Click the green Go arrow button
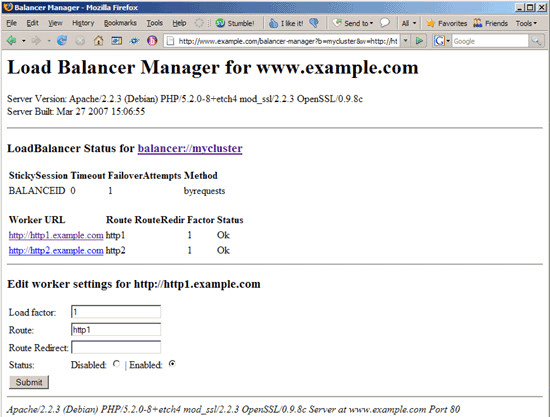 click(x=419, y=41)
